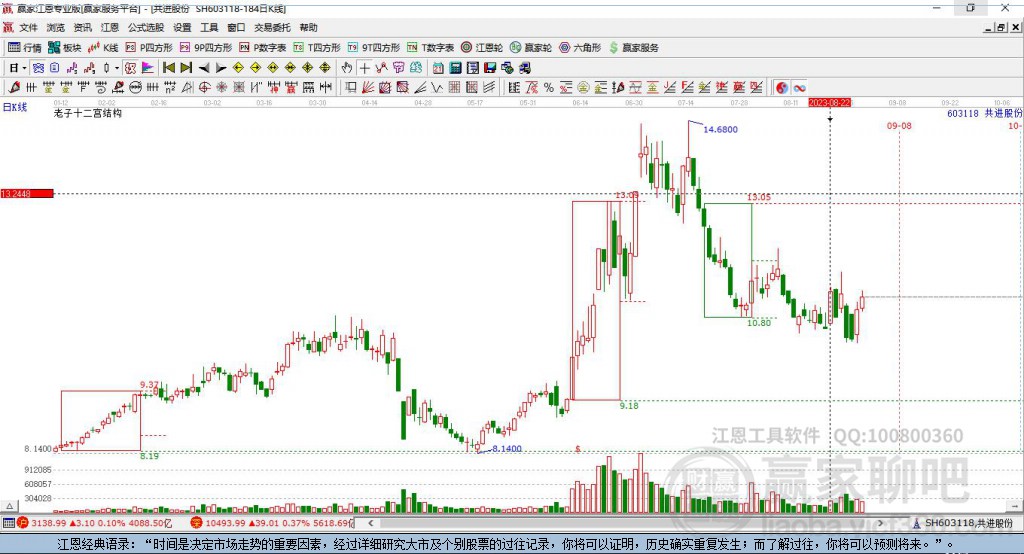Click the 603118 共进股份 stock title
This screenshot has height=554, width=1024.
pos(984,113)
